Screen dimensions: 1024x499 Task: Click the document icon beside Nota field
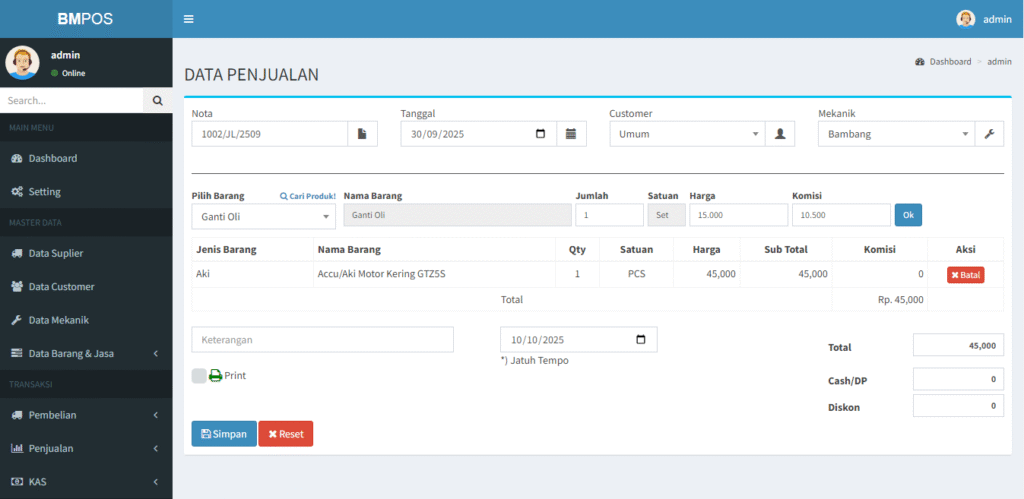[362, 134]
